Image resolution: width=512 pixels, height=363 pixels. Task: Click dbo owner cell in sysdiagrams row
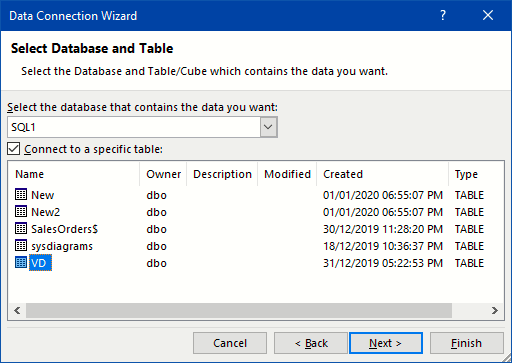pos(156,246)
